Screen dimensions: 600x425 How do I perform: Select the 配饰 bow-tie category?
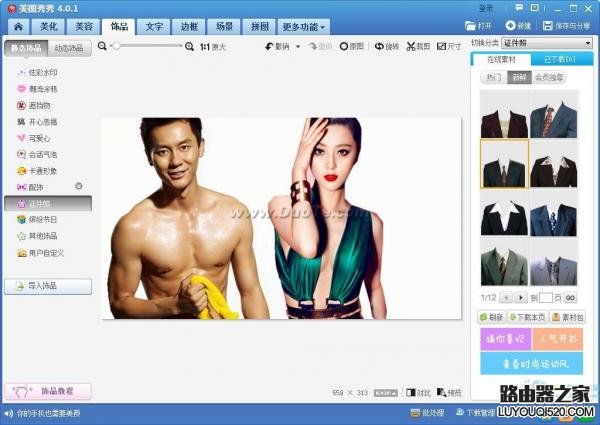point(30,187)
